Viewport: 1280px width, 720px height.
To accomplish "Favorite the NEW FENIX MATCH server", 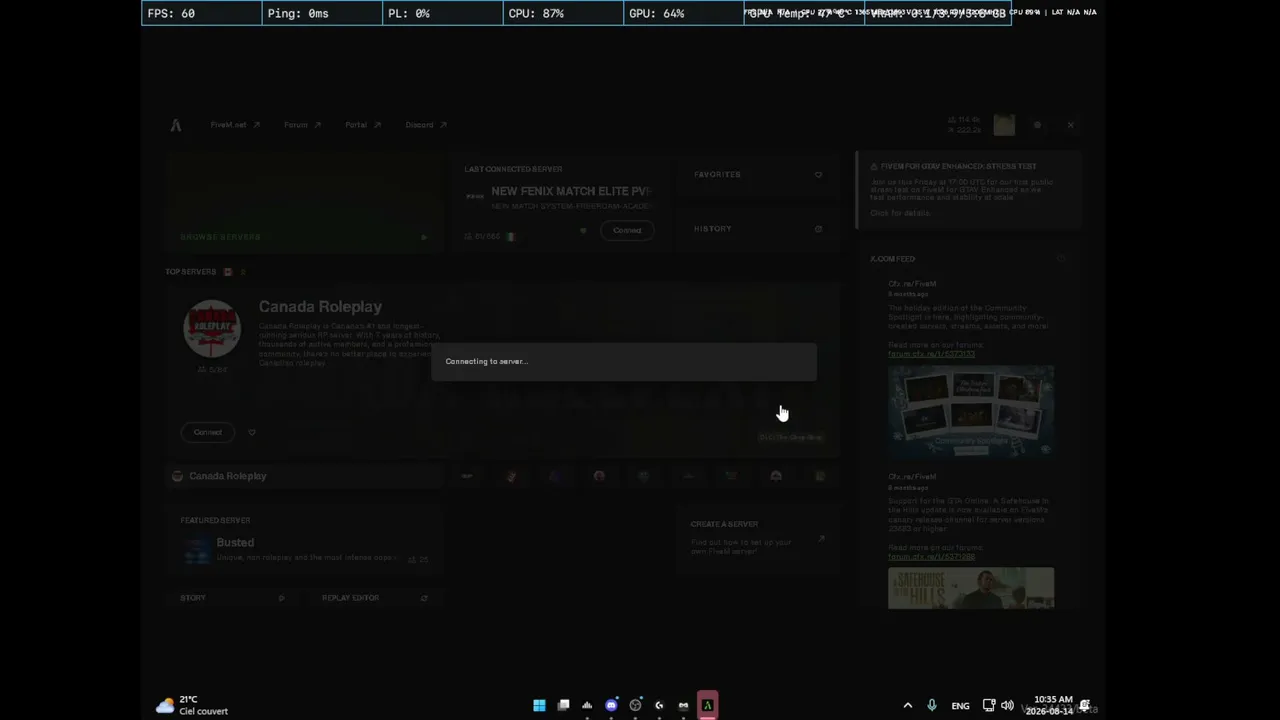I will [x=583, y=230].
